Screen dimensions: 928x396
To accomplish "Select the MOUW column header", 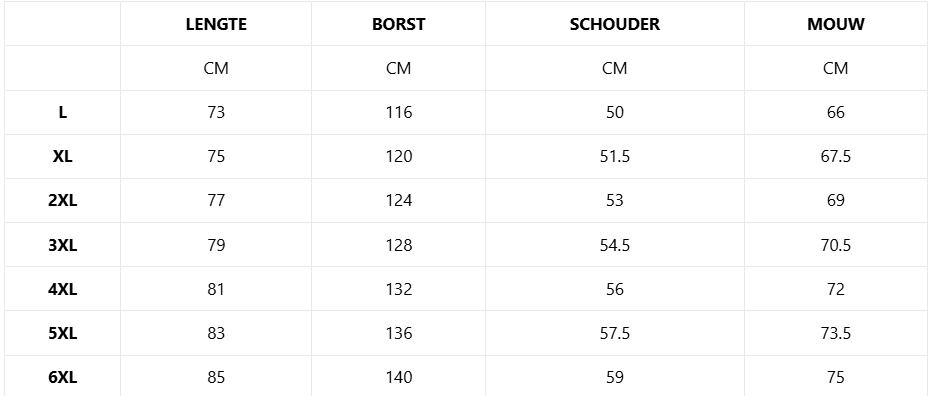I will point(836,24).
